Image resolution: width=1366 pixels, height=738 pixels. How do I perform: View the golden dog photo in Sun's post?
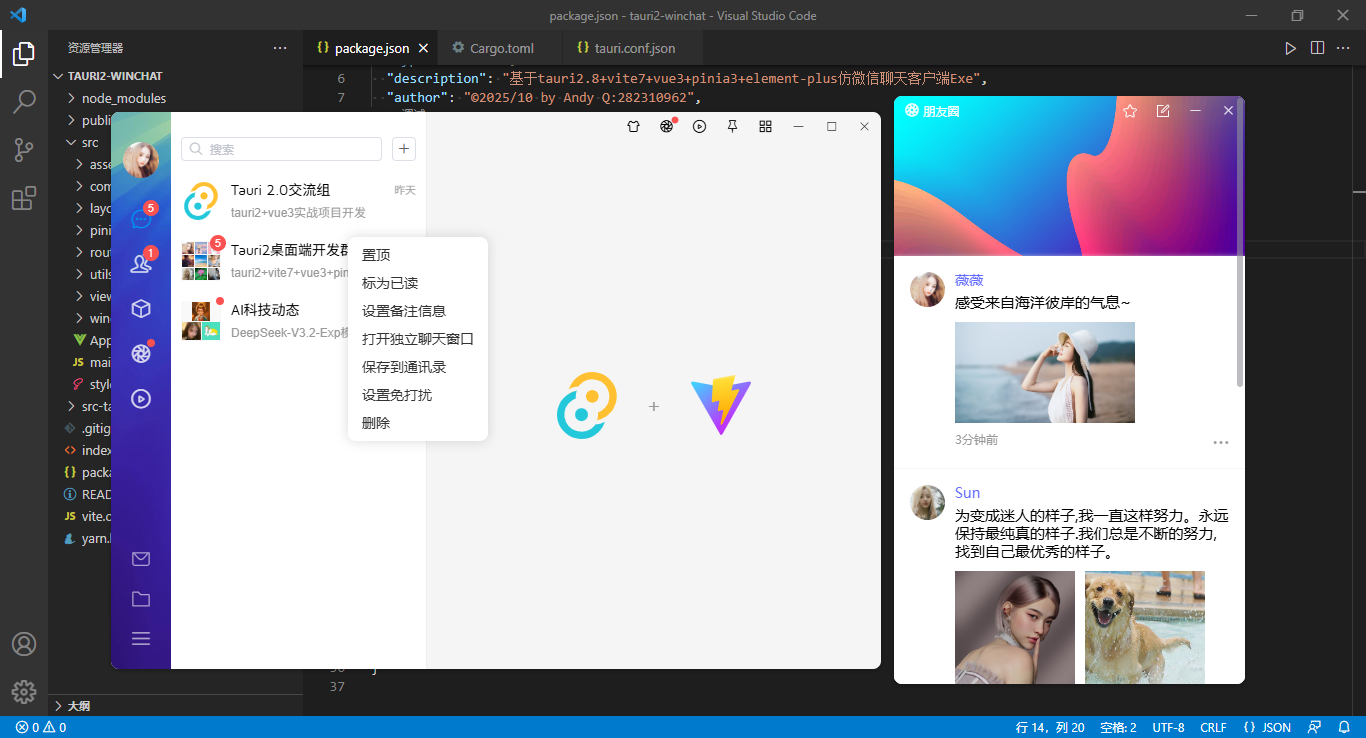1145,627
